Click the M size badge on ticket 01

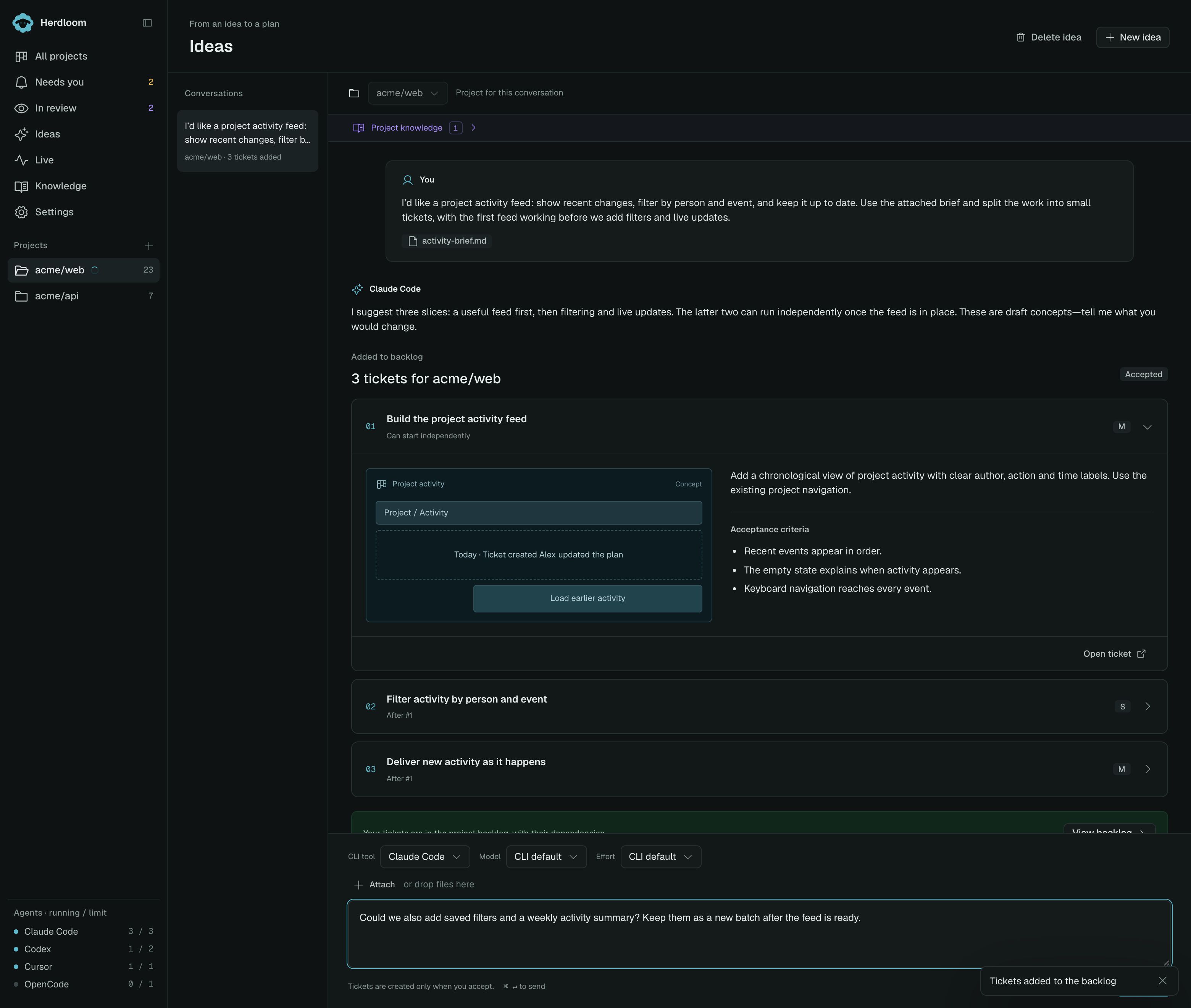click(x=1121, y=427)
